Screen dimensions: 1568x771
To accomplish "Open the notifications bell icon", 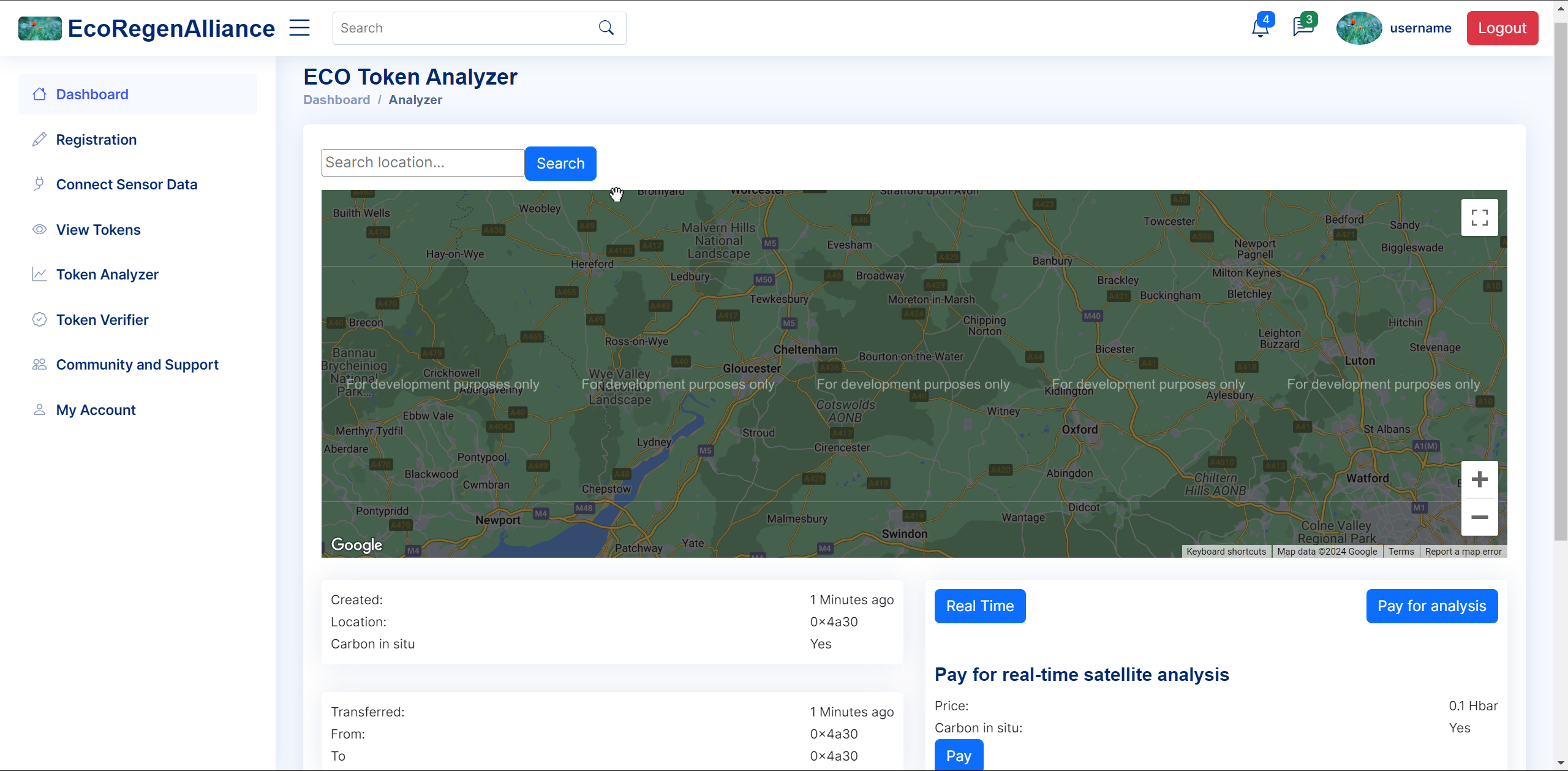I will [1260, 28].
